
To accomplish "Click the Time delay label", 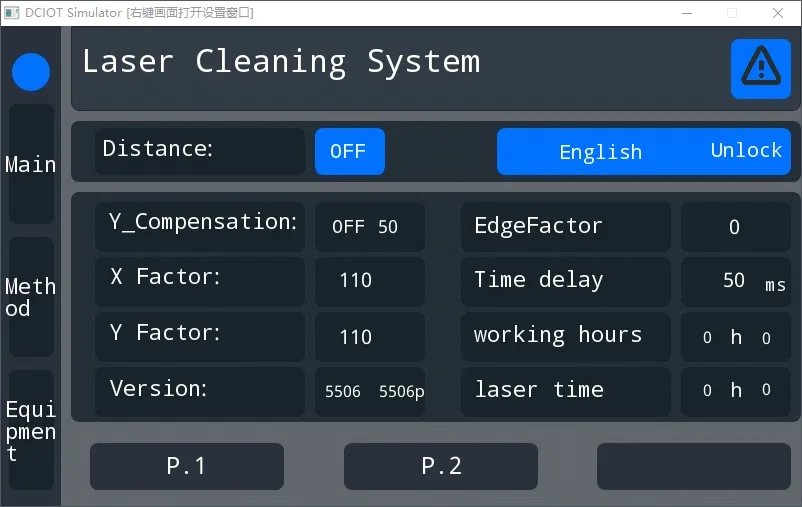I will (x=539, y=280).
